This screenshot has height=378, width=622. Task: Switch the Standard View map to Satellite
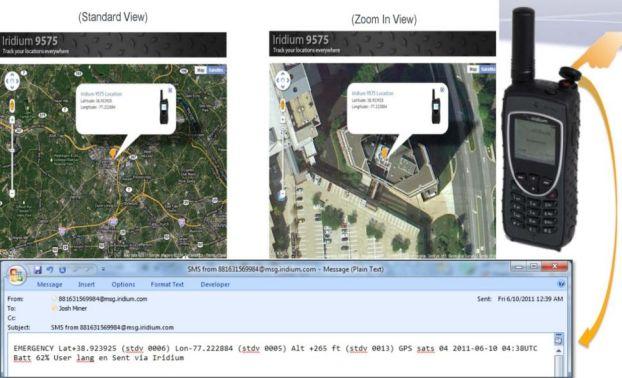coord(216,70)
